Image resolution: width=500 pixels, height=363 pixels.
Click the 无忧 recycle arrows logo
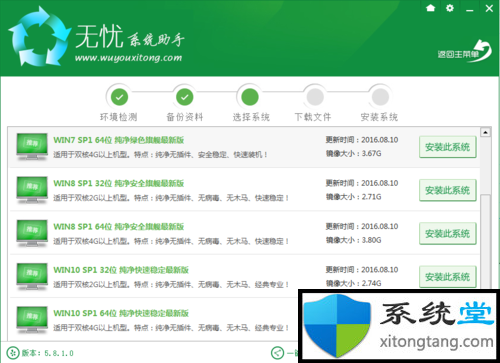(39, 36)
